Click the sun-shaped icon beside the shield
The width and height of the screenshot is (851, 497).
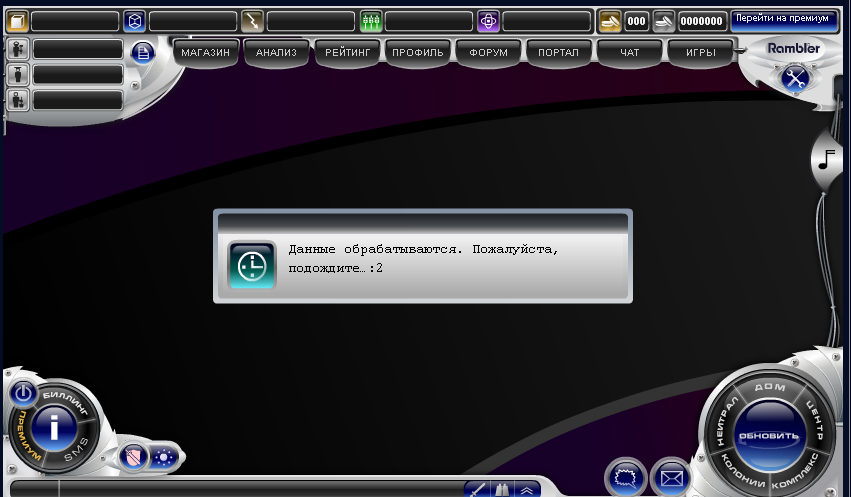[x=163, y=457]
